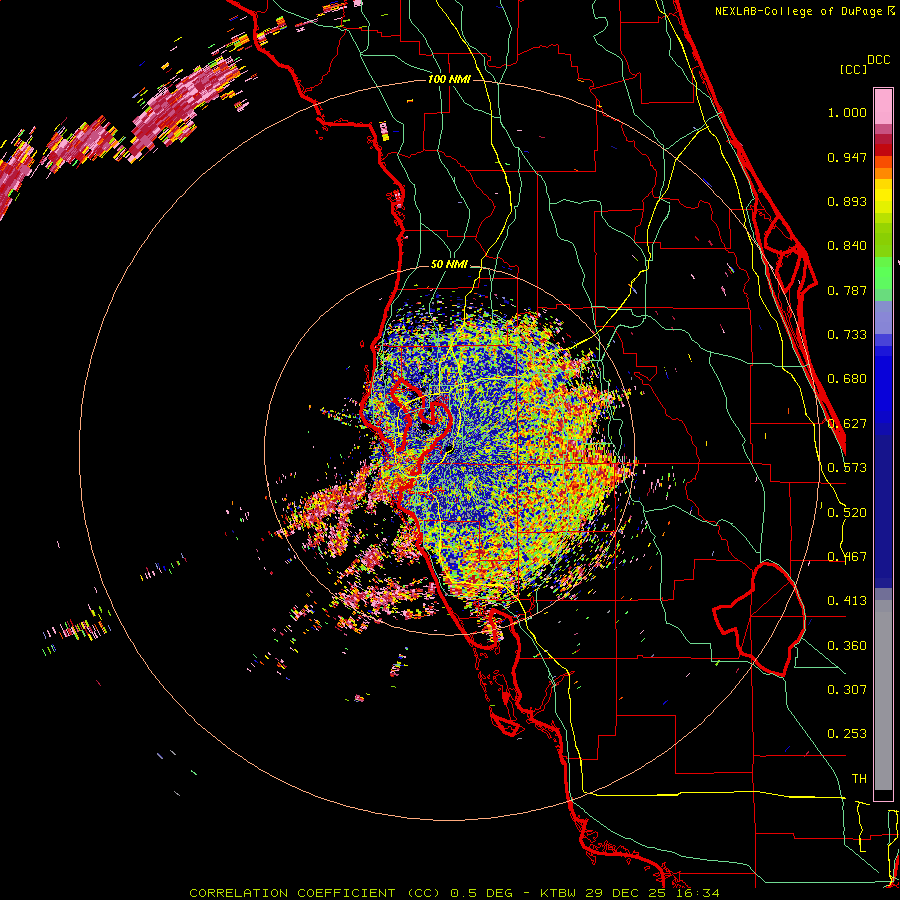Click the 0.733 legend value
The height and width of the screenshot is (900, 900).
tap(847, 335)
